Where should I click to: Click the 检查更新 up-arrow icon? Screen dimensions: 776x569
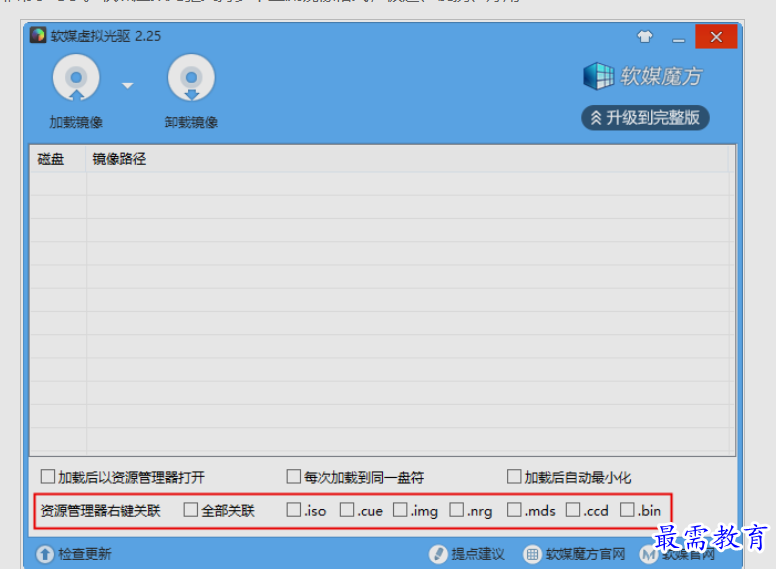tap(45, 554)
